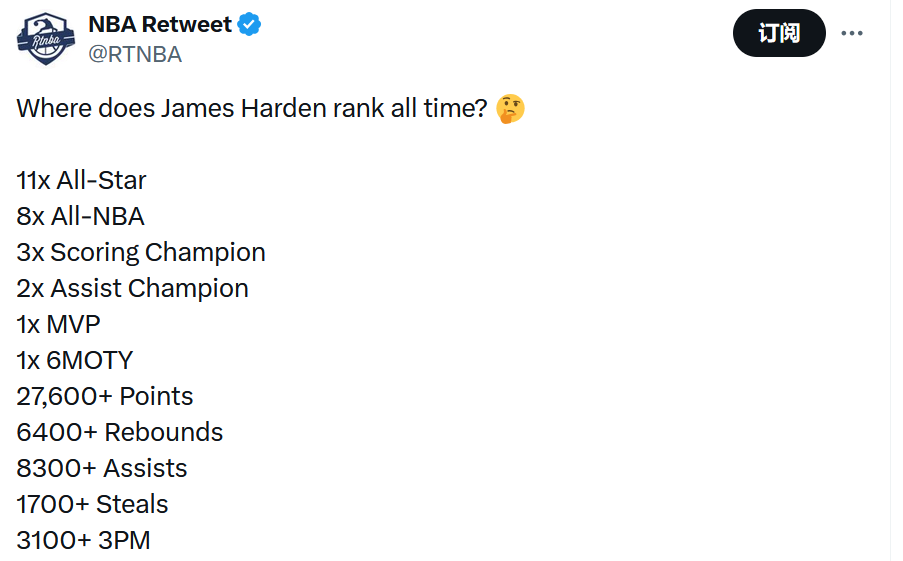Click the @RTNBA handle
Image resolution: width=903 pixels, height=561 pixels.
click(135, 55)
